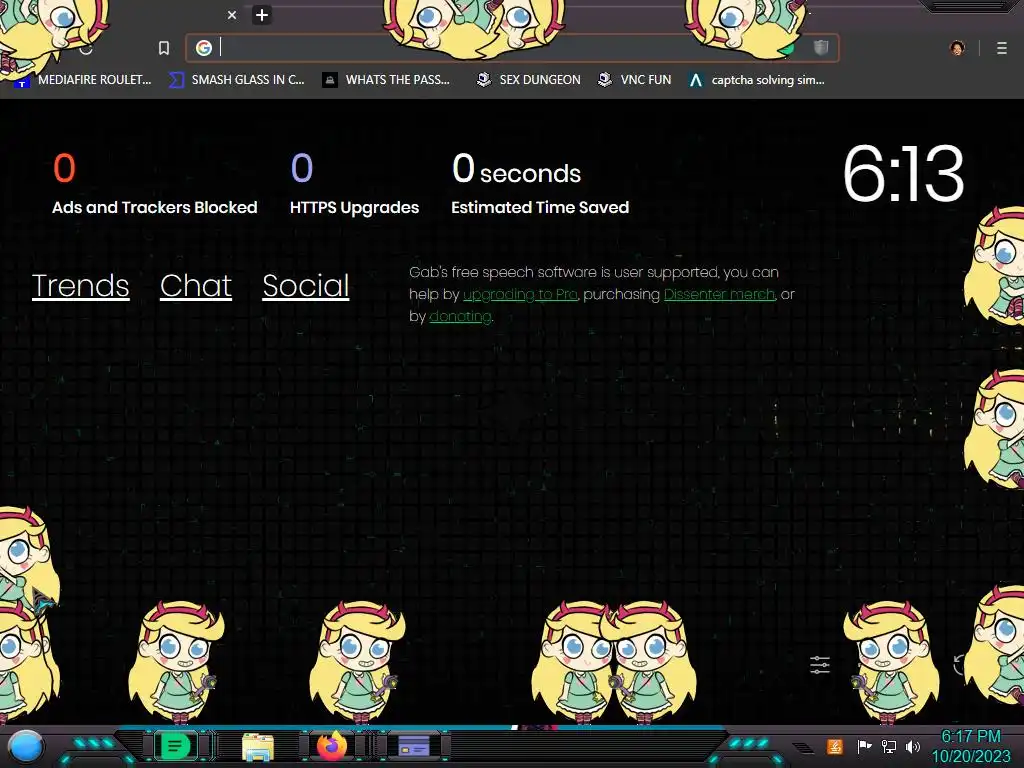Open the browser hamburger main menu
Viewport: 1024px width, 768px height.
(x=1002, y=48)
